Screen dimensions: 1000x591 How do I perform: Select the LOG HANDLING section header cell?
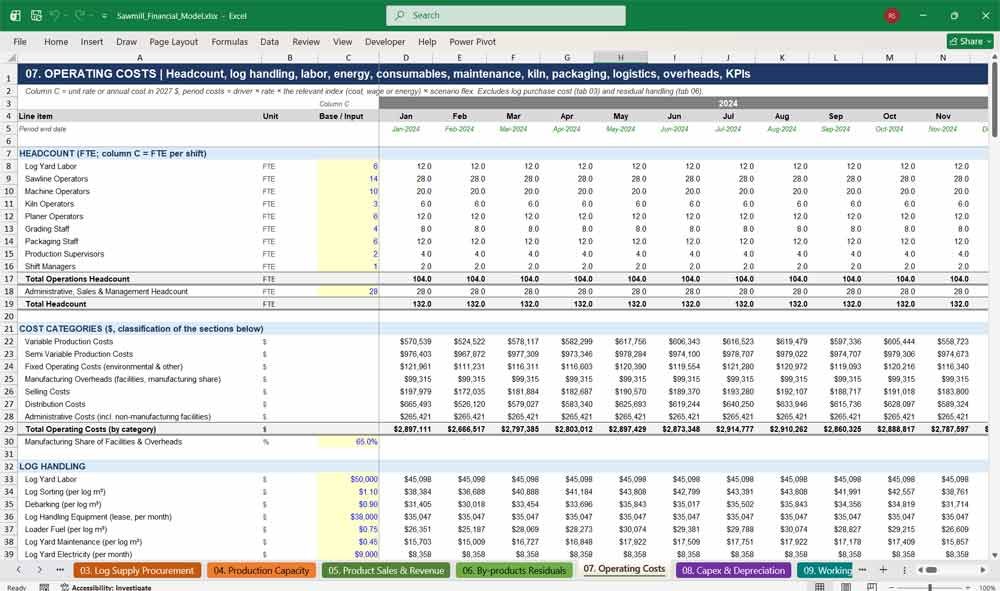pyautogui.click(x=140, y=467)
